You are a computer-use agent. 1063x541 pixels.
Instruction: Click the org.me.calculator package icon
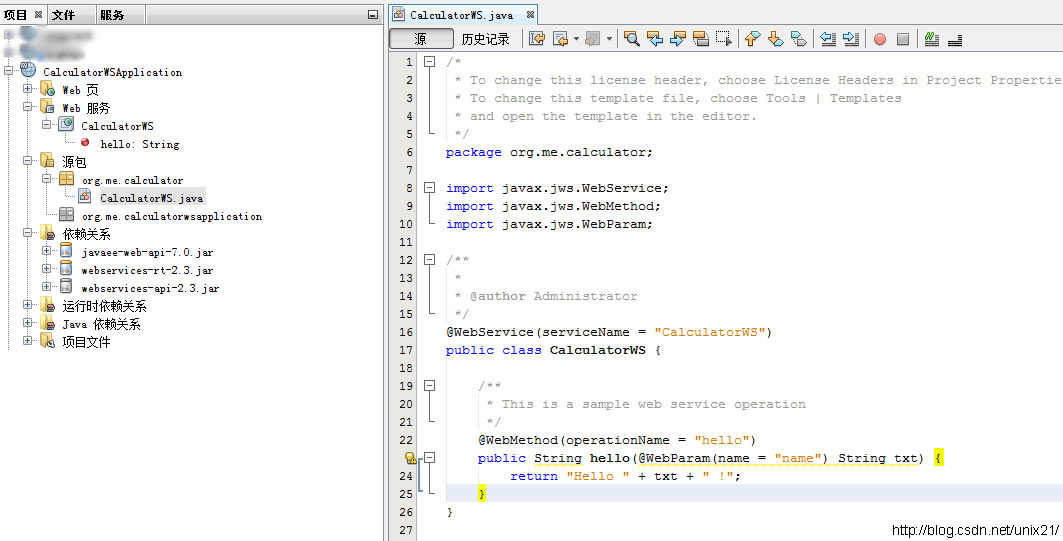tap(66, 178)
